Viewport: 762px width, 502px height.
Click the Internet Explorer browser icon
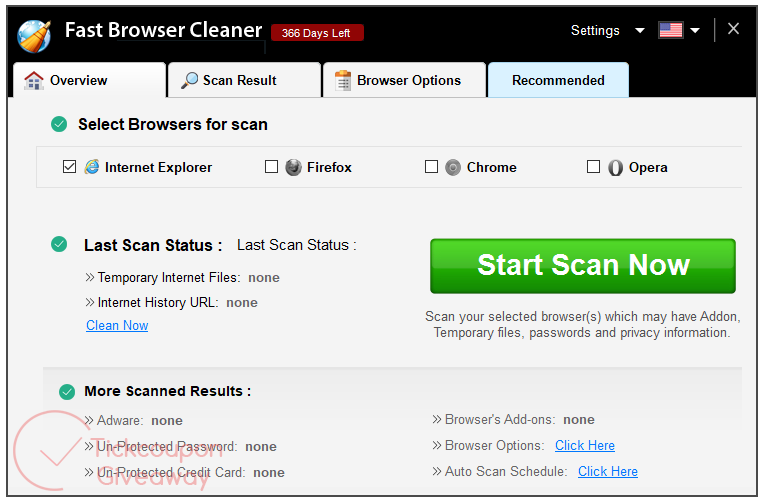[92, 167]
